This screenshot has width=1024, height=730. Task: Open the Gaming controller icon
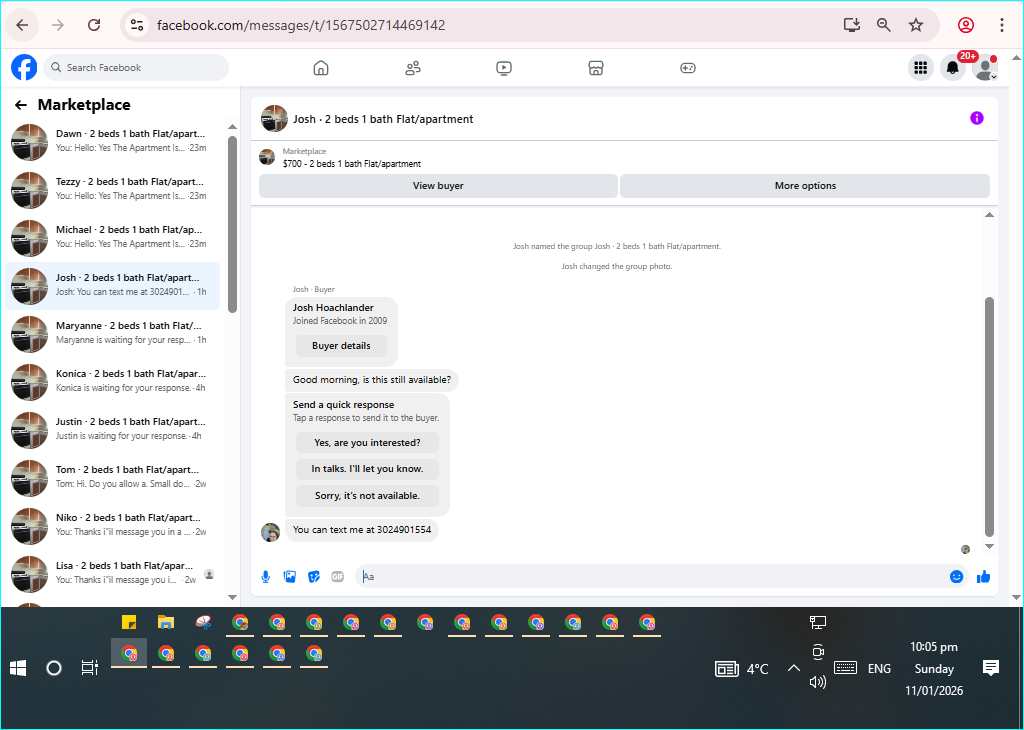688,68
